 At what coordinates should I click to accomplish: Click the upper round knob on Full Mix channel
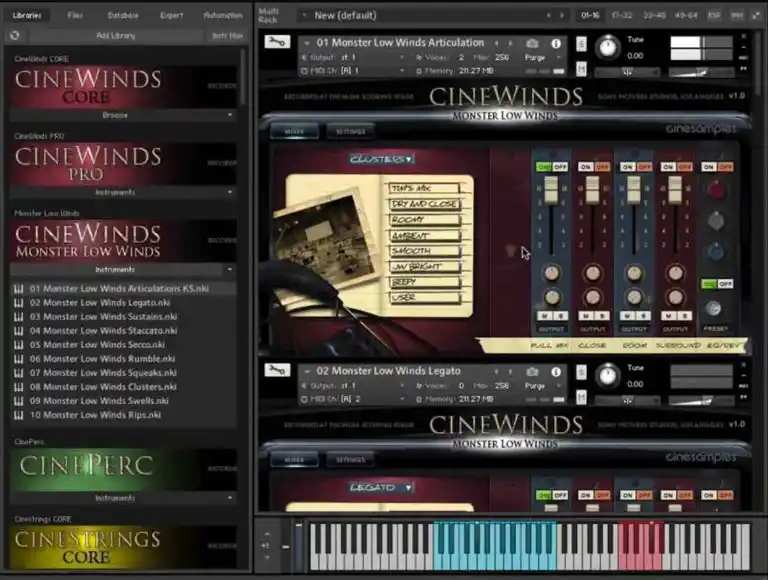coord(552,273)
